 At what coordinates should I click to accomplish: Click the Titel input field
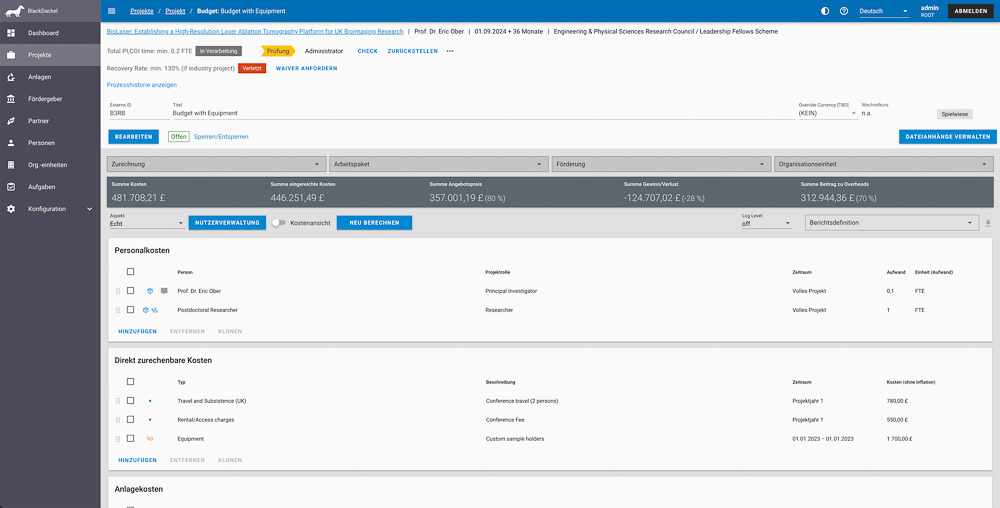tap(483, 111)
